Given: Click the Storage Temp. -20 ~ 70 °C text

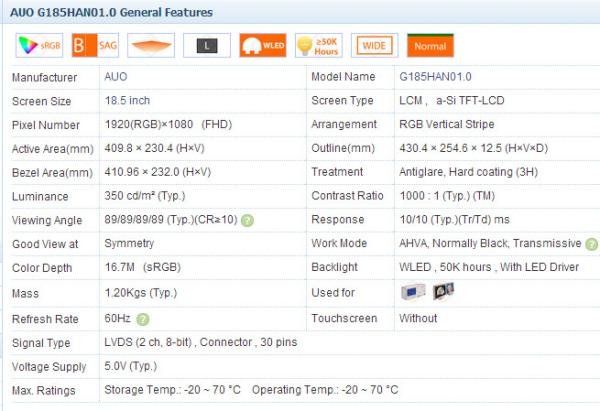Looking at the screenshot, I should (x=172, y=390).
